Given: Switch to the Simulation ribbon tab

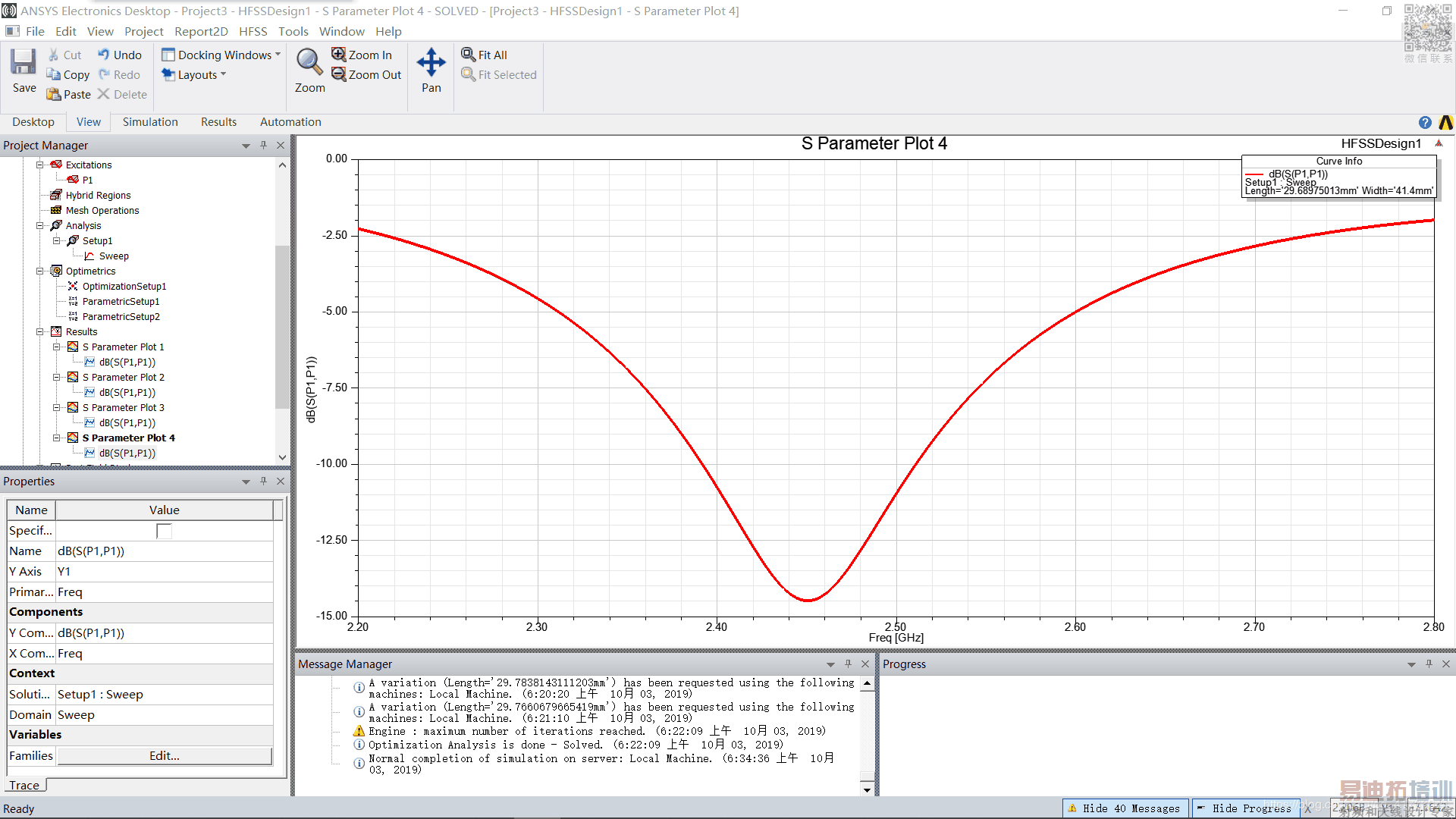Looking at the screenshot, I should [x=150, y=122].
